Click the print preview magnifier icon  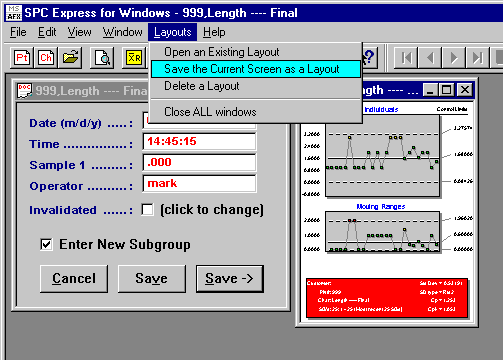pos(103,58)
